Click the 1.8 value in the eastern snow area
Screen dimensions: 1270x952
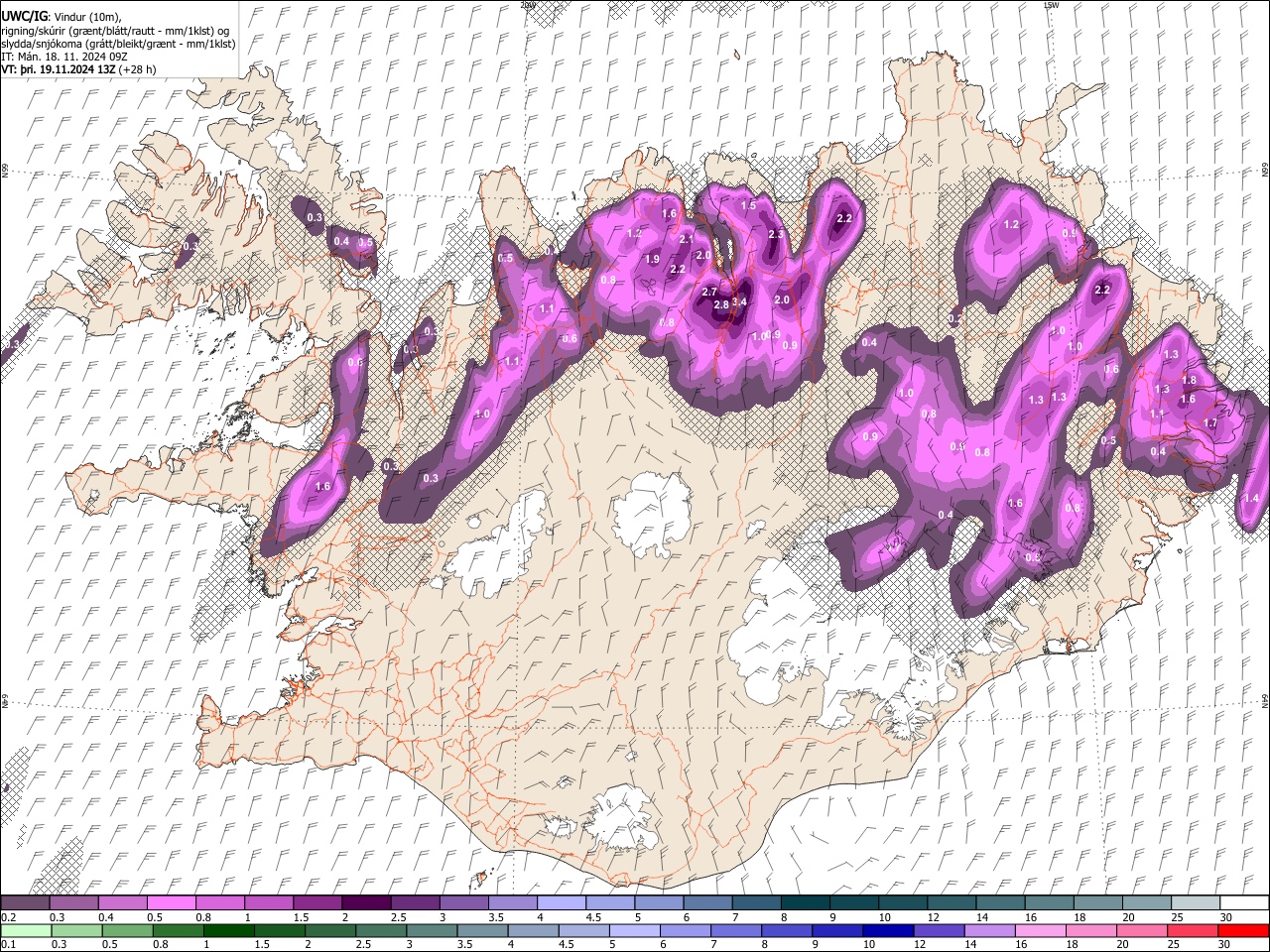[1189, 380]
